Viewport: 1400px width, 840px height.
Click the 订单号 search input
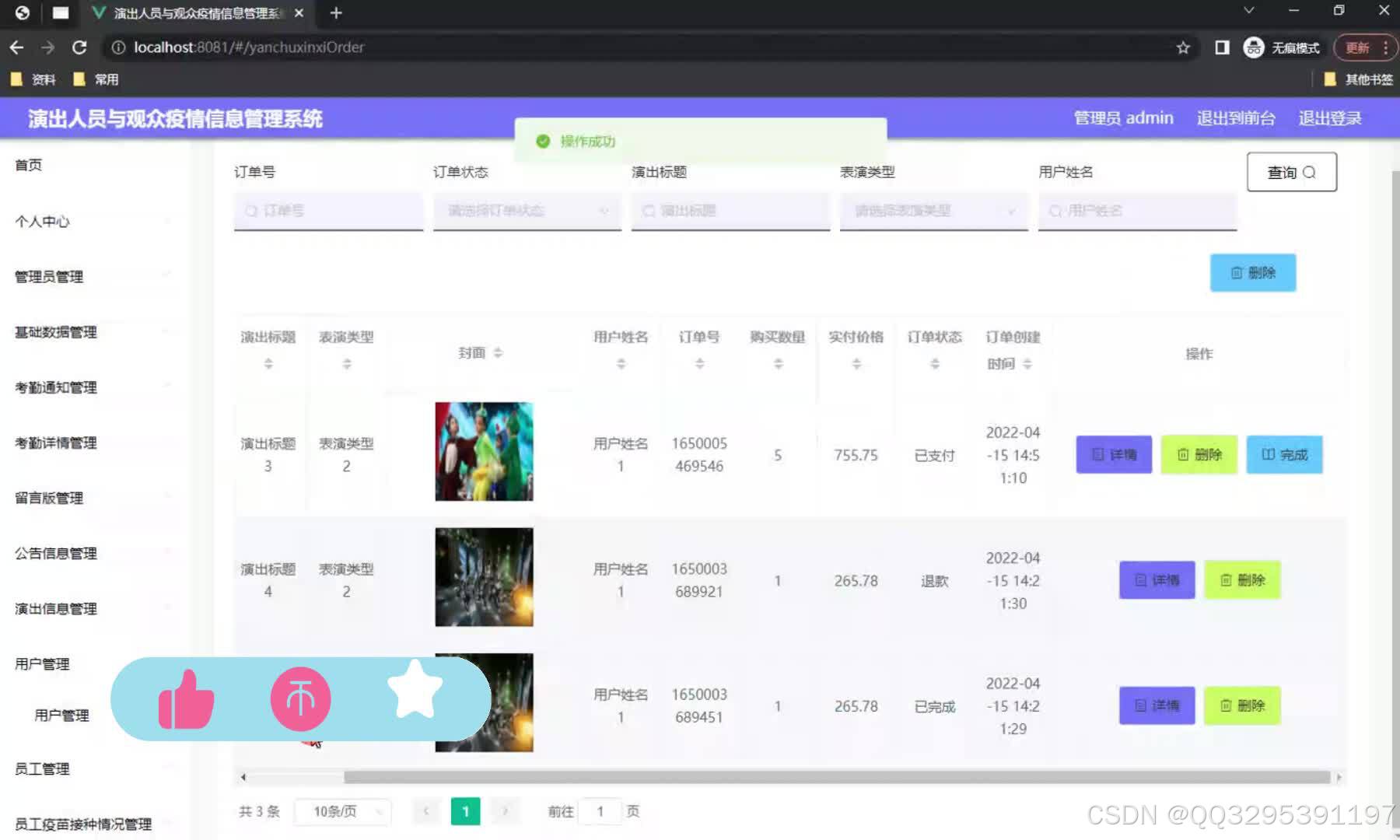click(328, 211)
